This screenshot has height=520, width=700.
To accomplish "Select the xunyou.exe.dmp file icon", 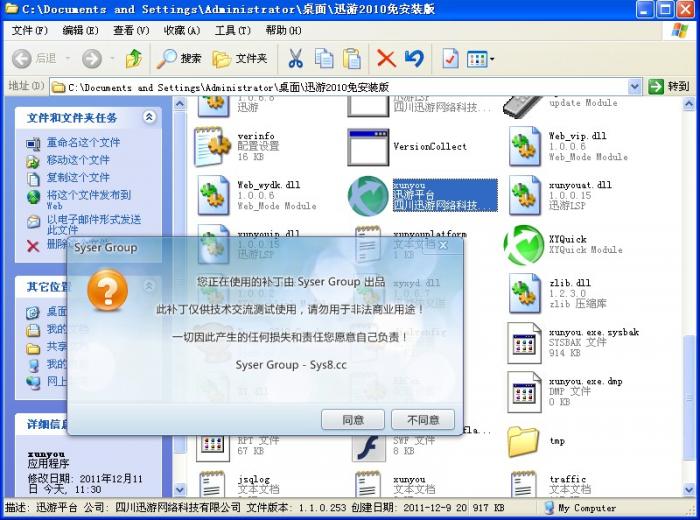I will point(524,392).
